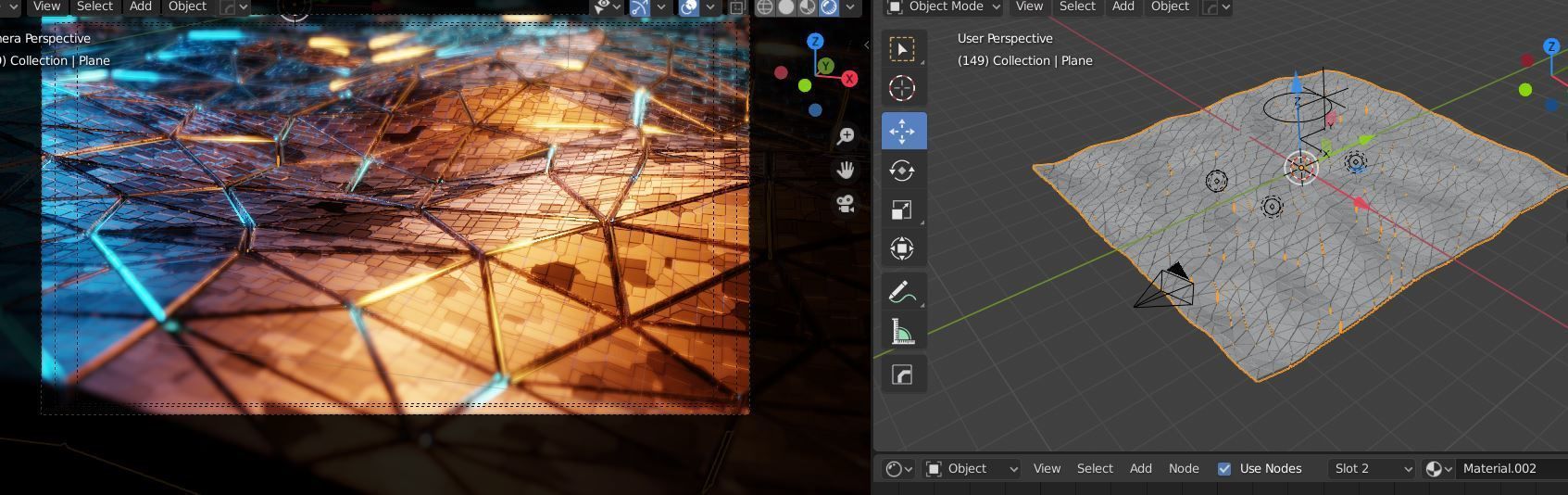1568x495 pixels.
Task: Click 'User Perspective' label in right viewport
Action: point(1005,39)
